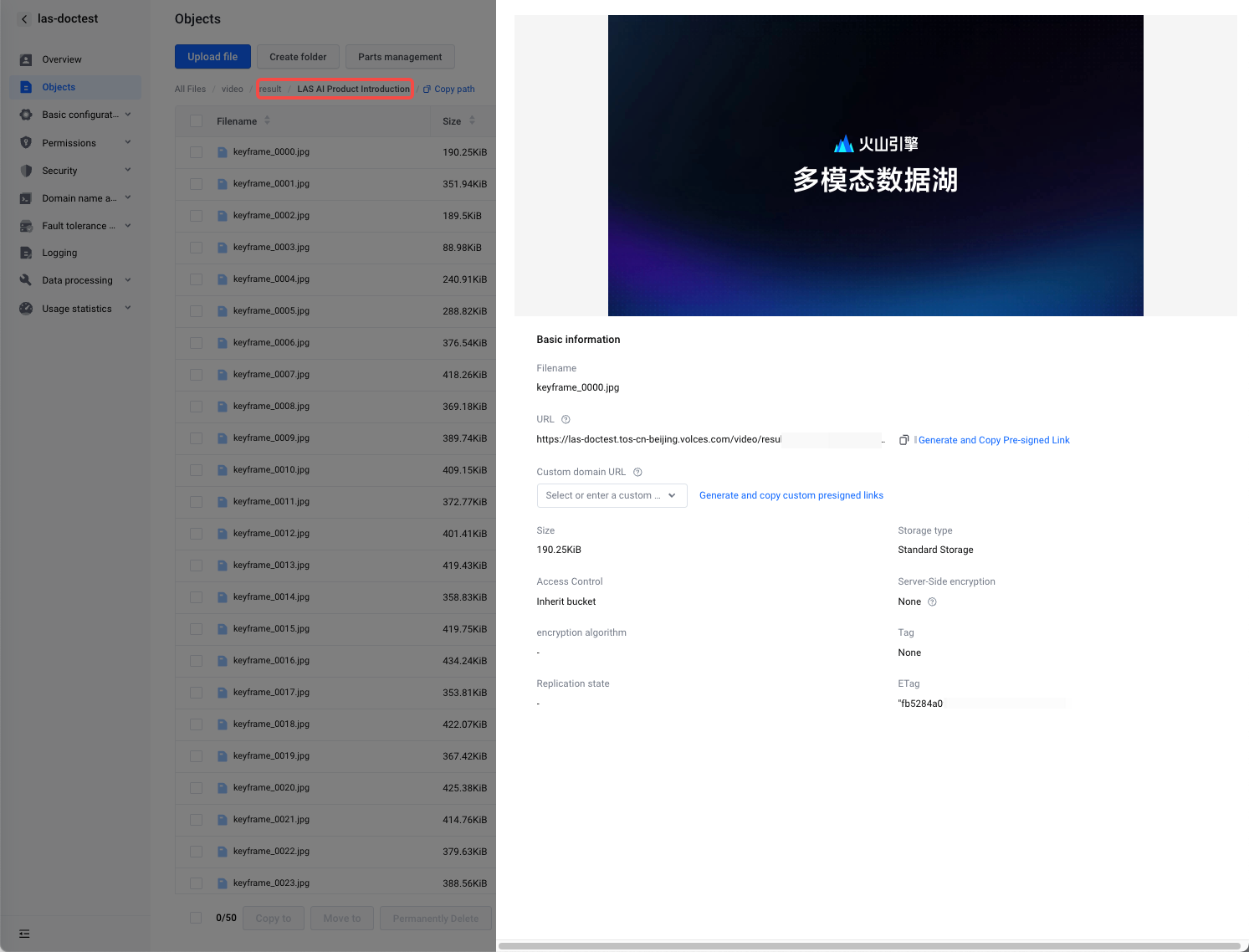
Task: Sort the list by Filename
Action: tap(267, 120)
